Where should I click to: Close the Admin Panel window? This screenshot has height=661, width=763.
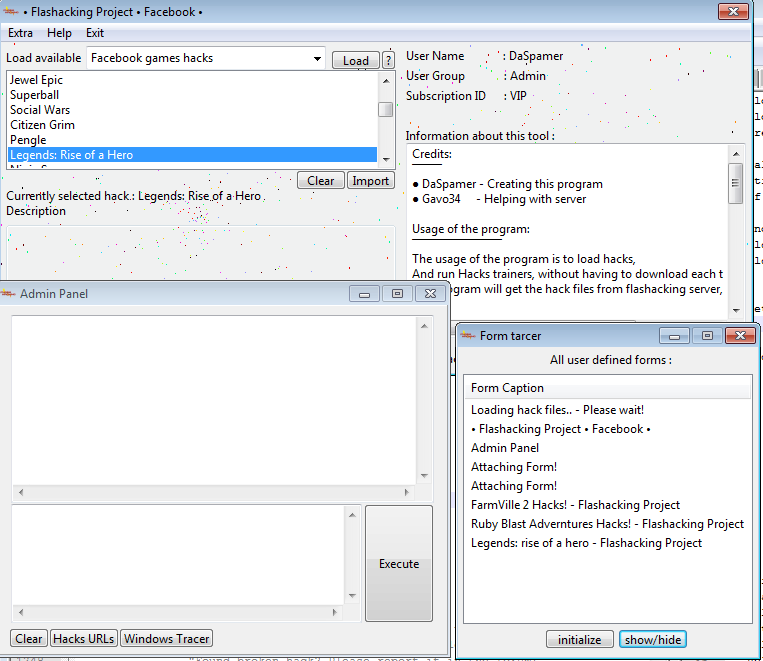pyautogui.click(x=430, y=294)
